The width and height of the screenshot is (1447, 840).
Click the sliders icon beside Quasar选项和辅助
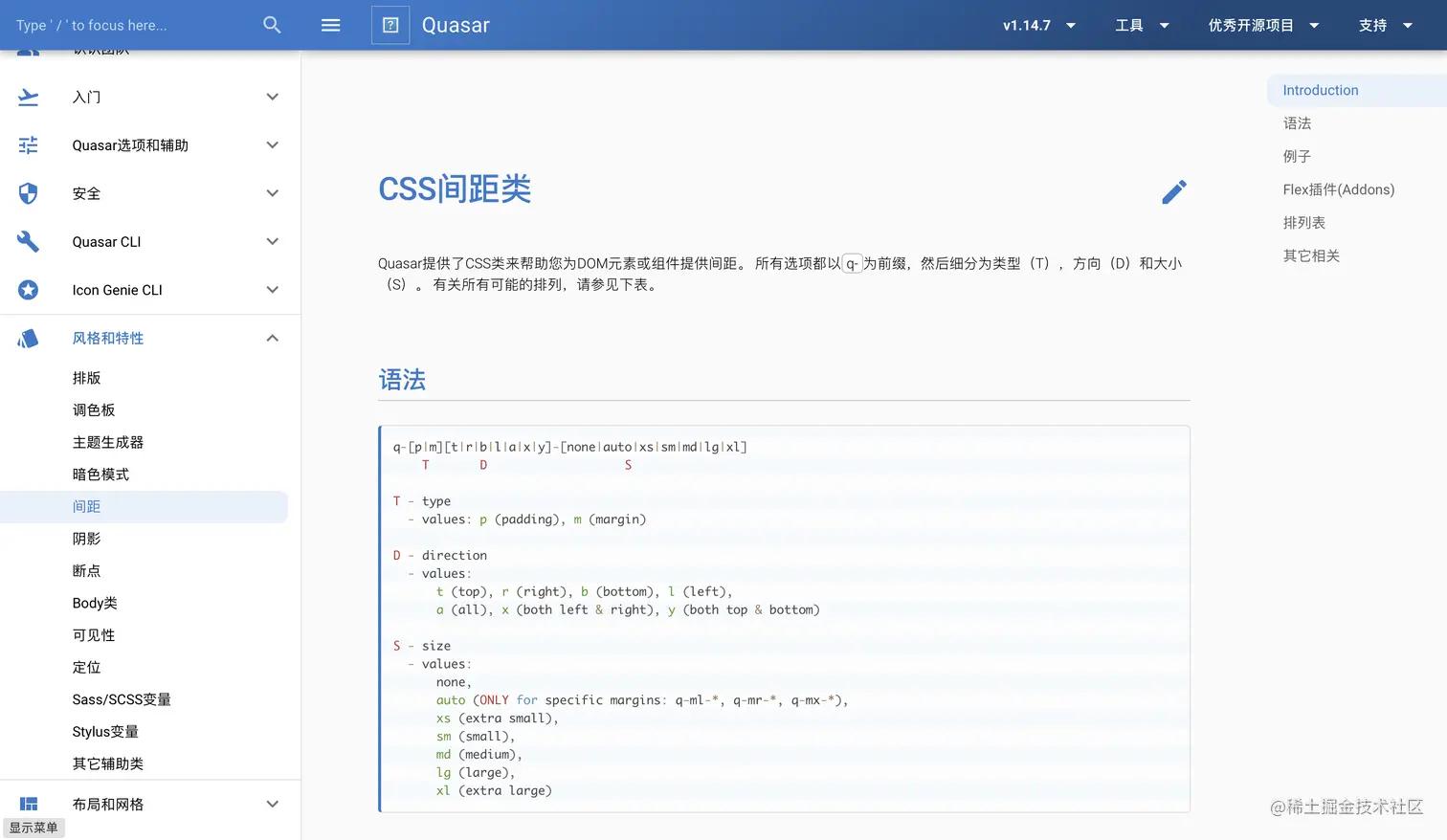[x=29, y=145]
